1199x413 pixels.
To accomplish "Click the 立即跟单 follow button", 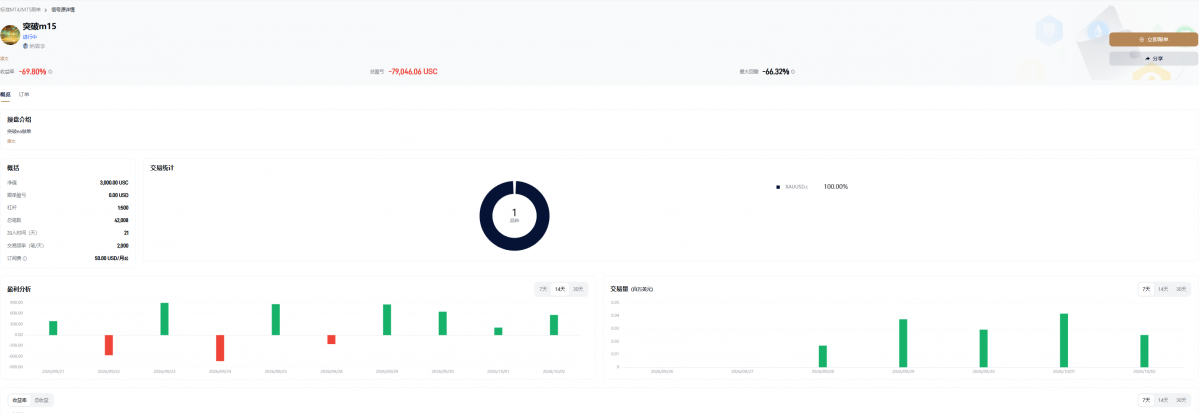I will [x=1153, y=39].
